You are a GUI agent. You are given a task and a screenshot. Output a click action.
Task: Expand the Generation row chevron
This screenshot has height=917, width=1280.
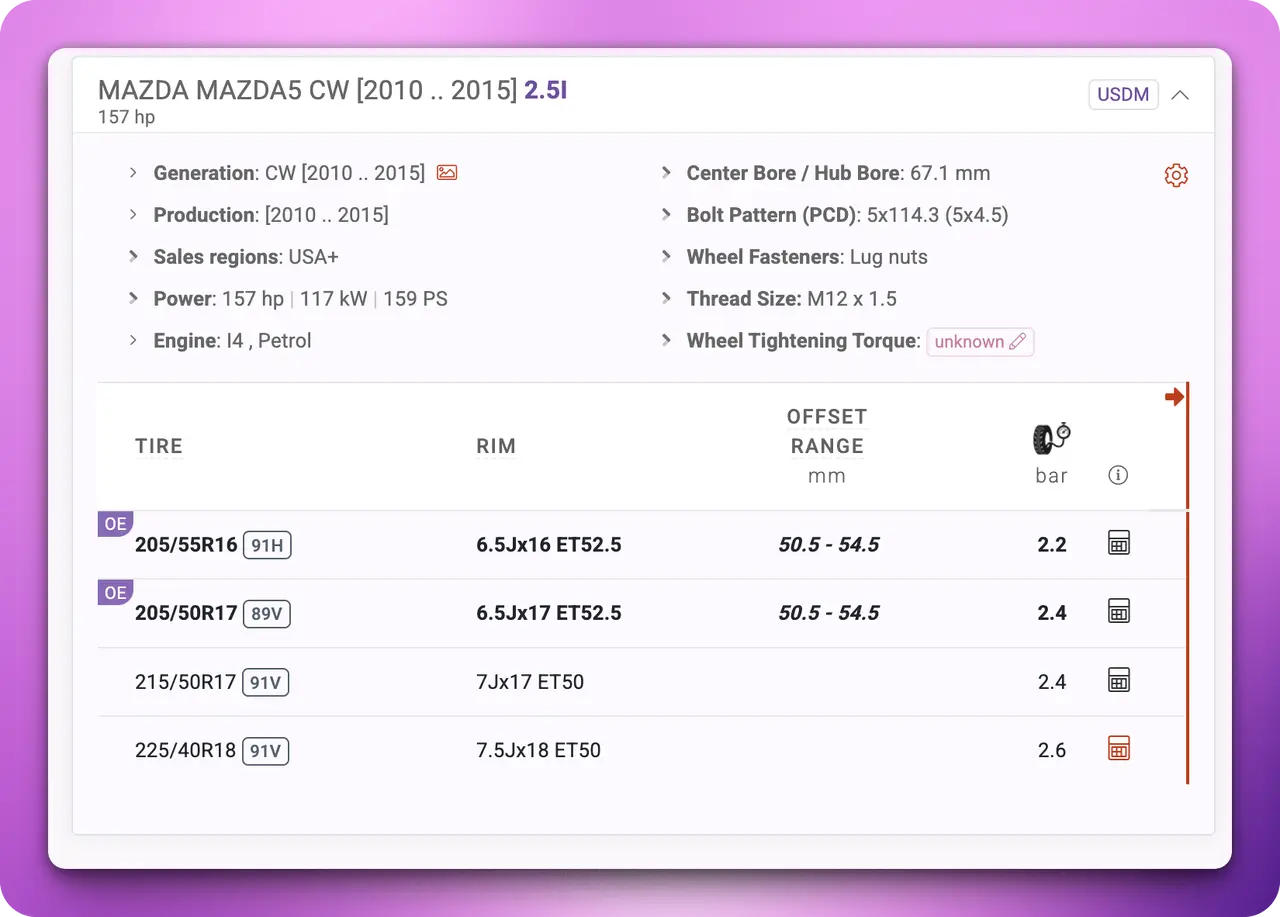point(133,173)
